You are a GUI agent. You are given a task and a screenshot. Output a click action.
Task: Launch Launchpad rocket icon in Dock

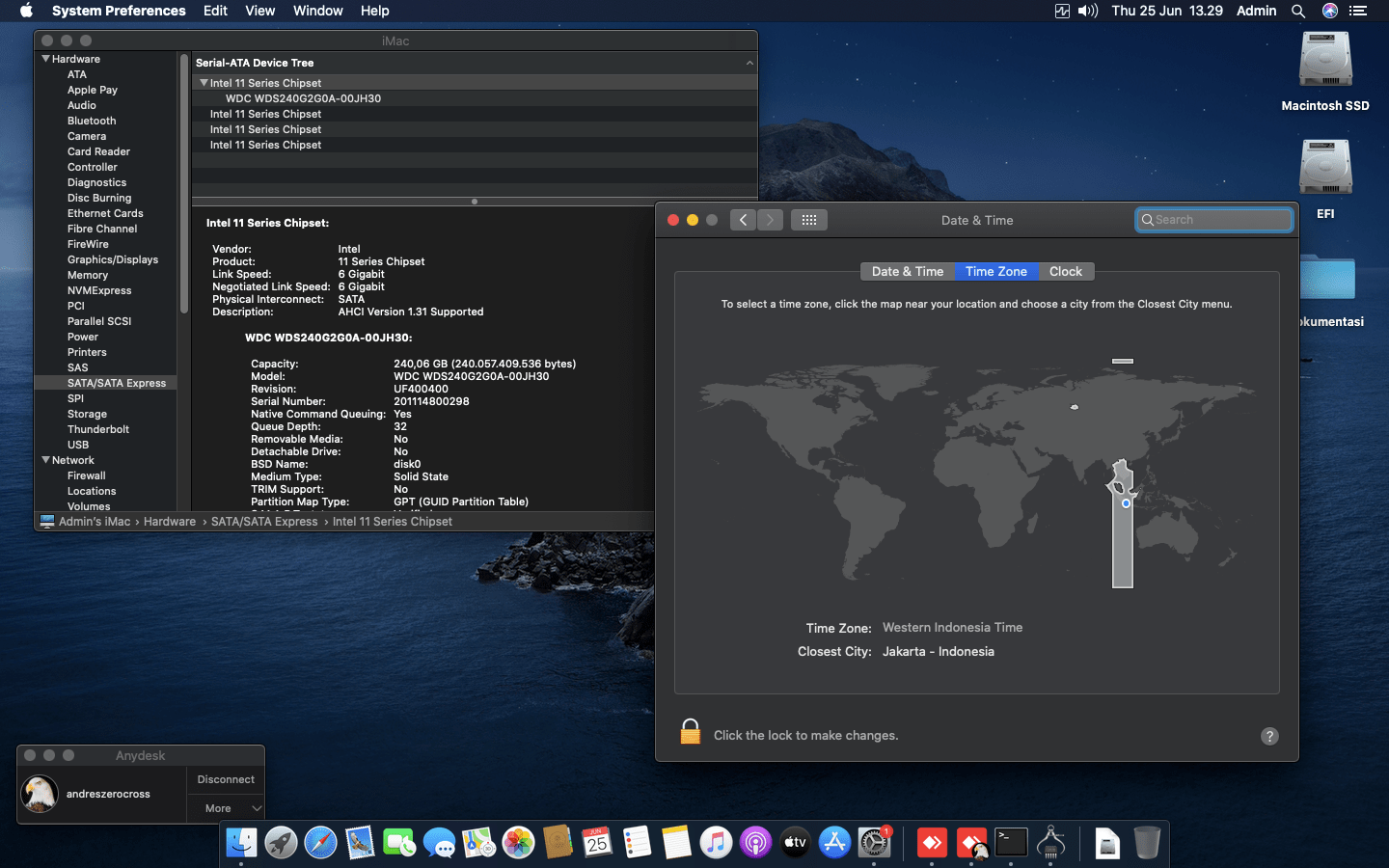coord(281,843)
